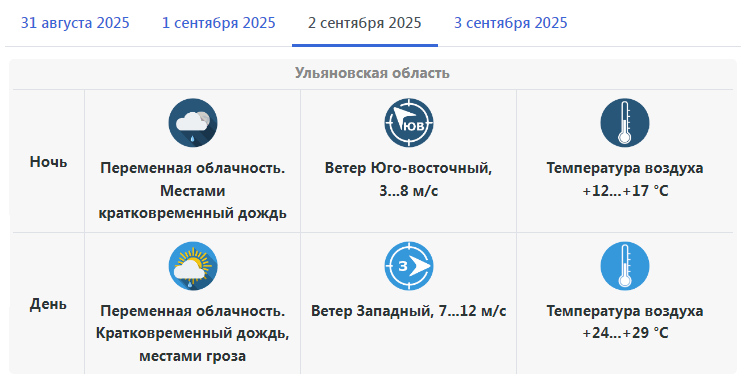Click 'Ветер Юго-восточный, 3...8 м/с' text
This screenshot has width=744, height=382.
coord(409,179)
